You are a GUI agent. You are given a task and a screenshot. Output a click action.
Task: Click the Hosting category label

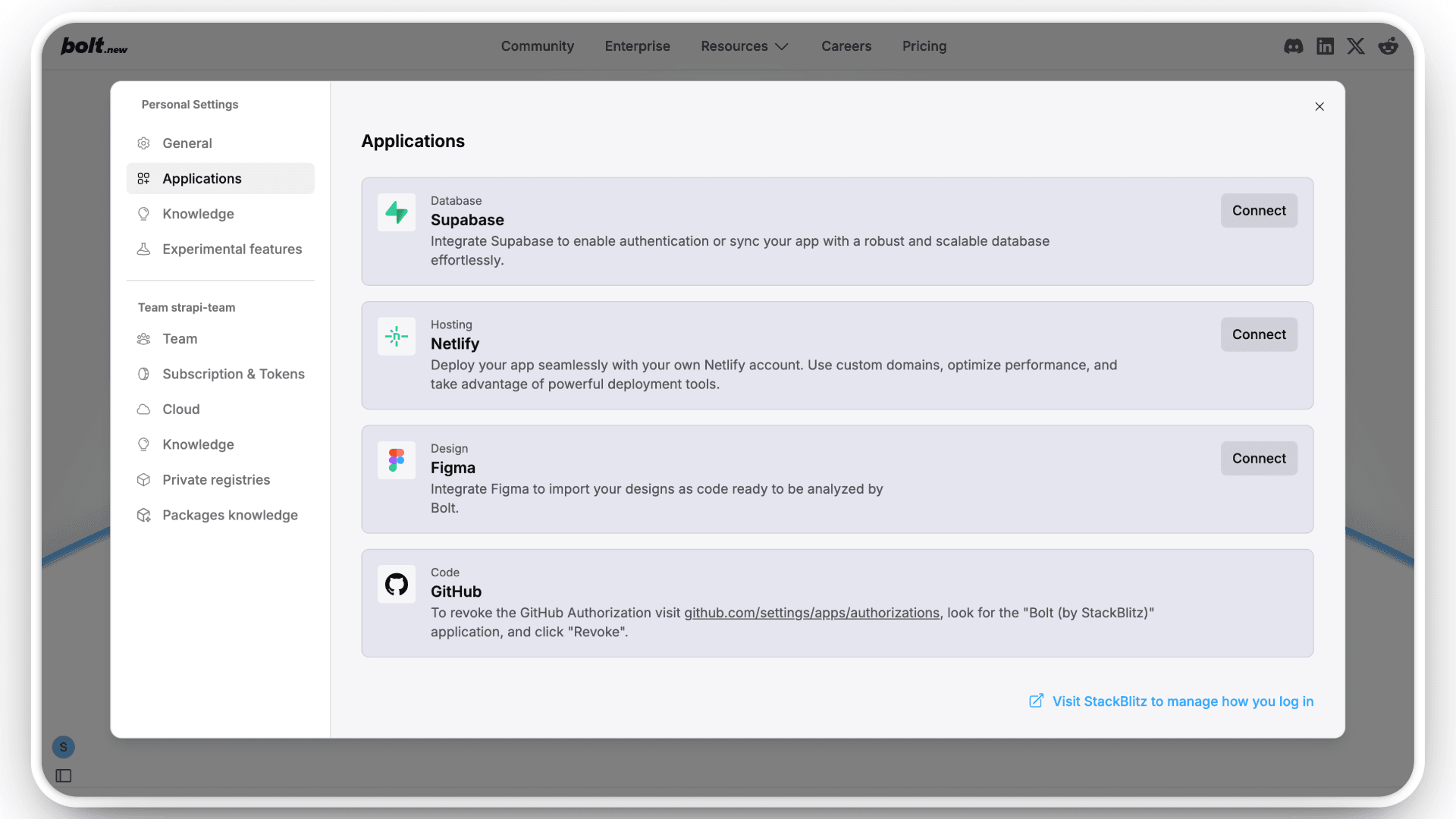click(x=451, y=325)
